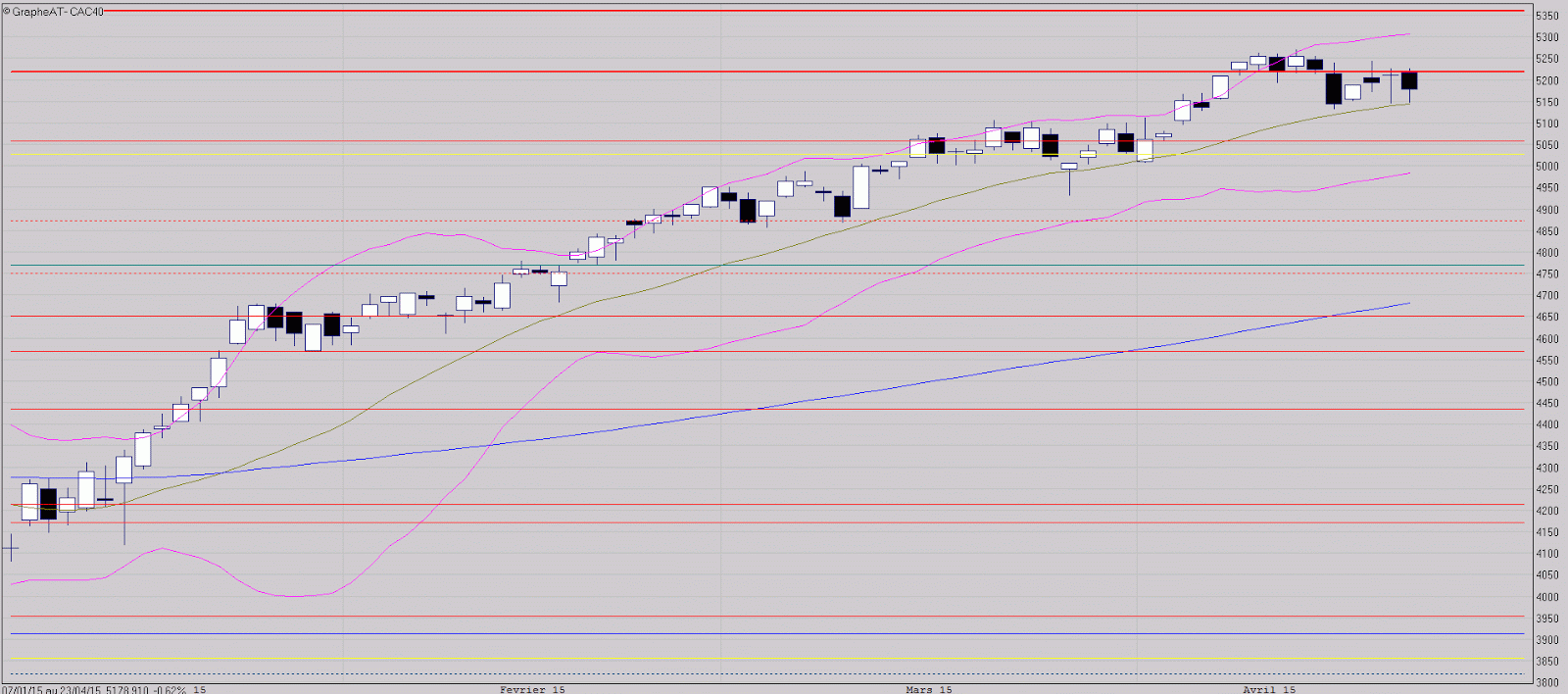Select the 4700 price axis label

[1547, 296]
